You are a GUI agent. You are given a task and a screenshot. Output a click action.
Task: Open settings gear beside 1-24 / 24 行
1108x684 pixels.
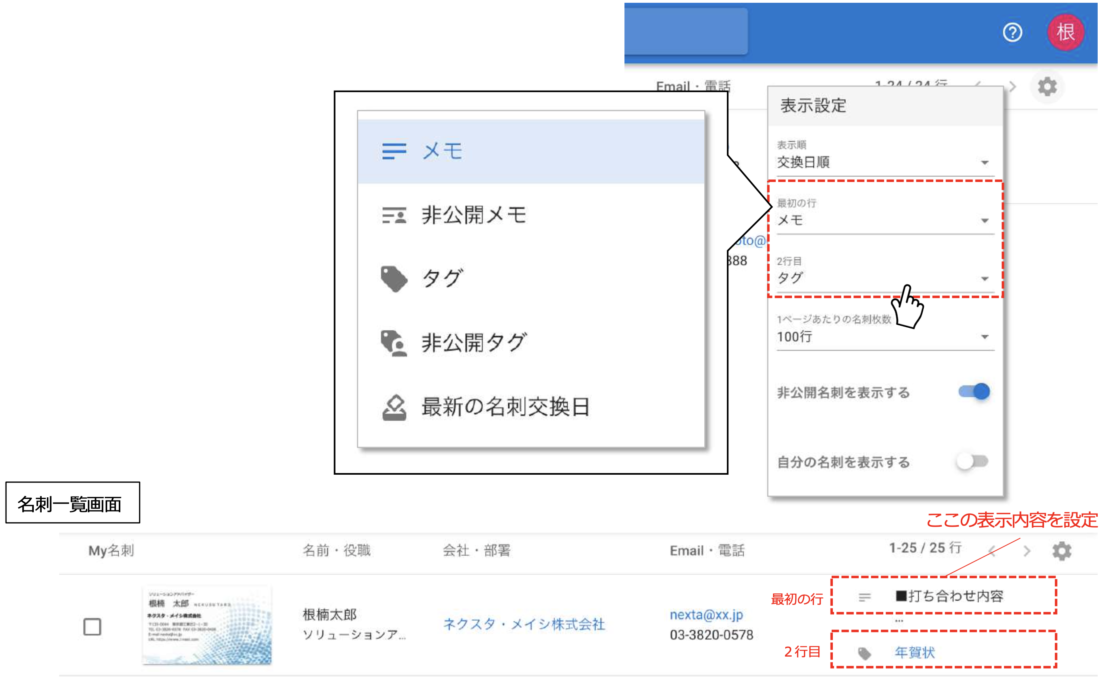click(x=1047, y=86)
